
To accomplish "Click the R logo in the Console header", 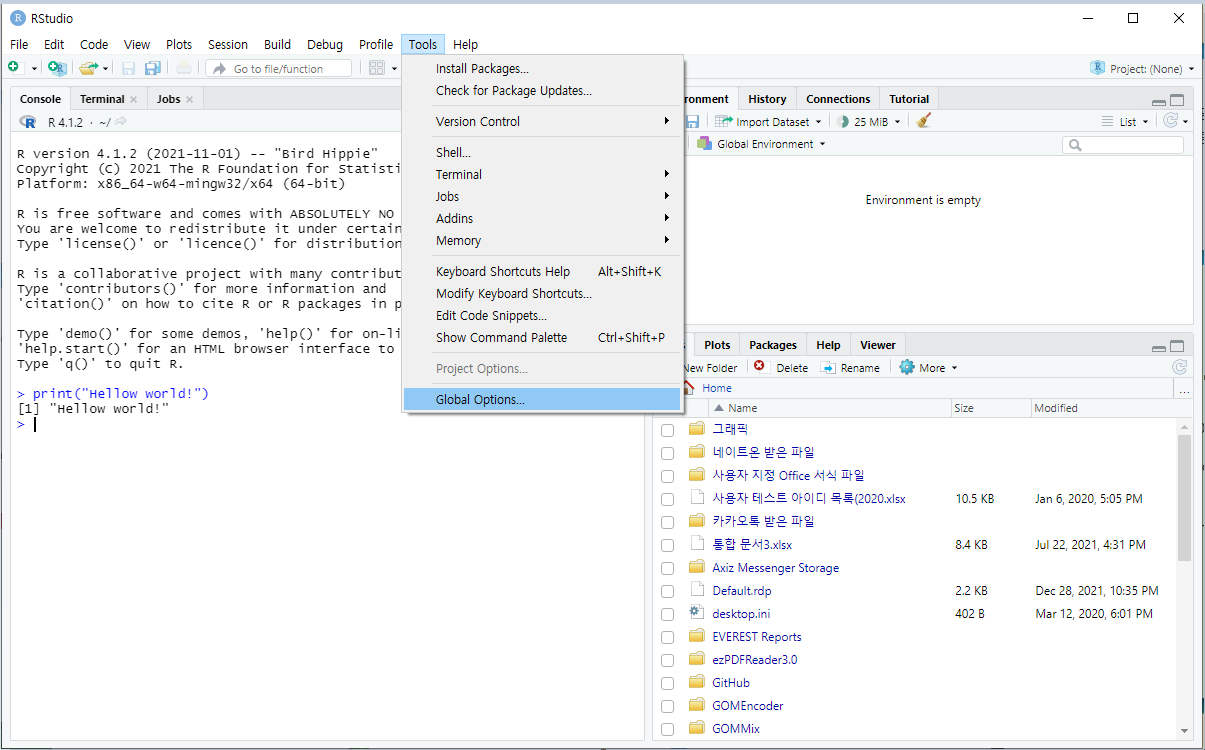I will pyautogui.click(x=28, y=122).
